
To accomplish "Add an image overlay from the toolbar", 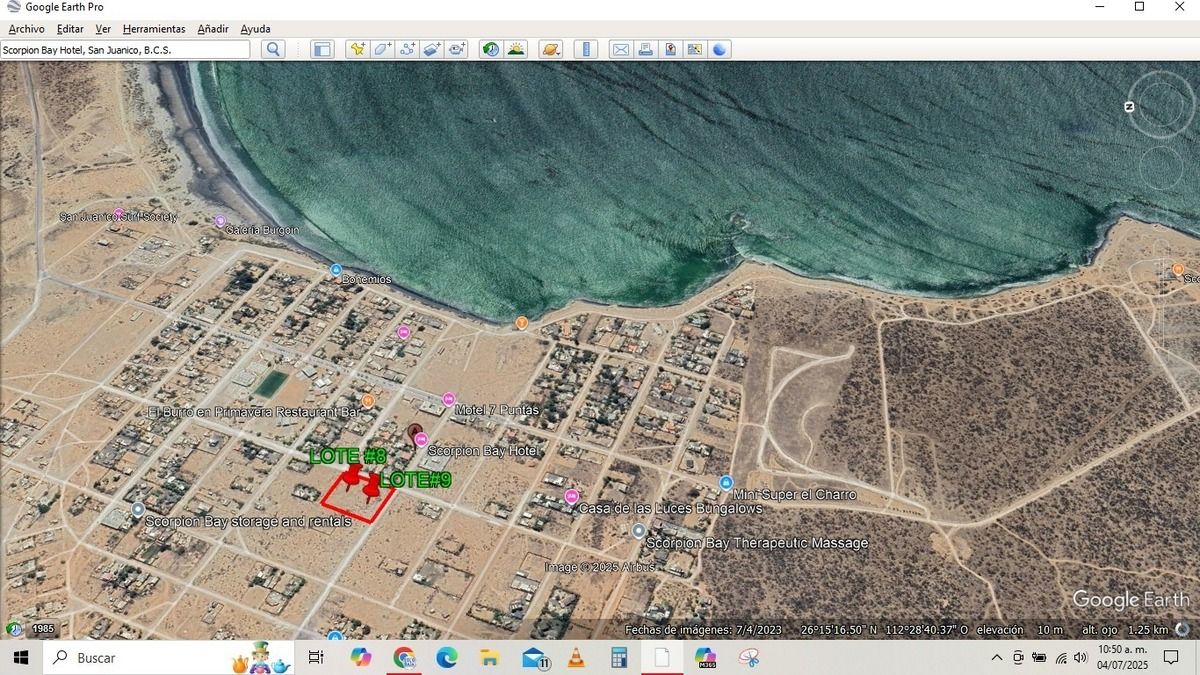I will (432, 49).
